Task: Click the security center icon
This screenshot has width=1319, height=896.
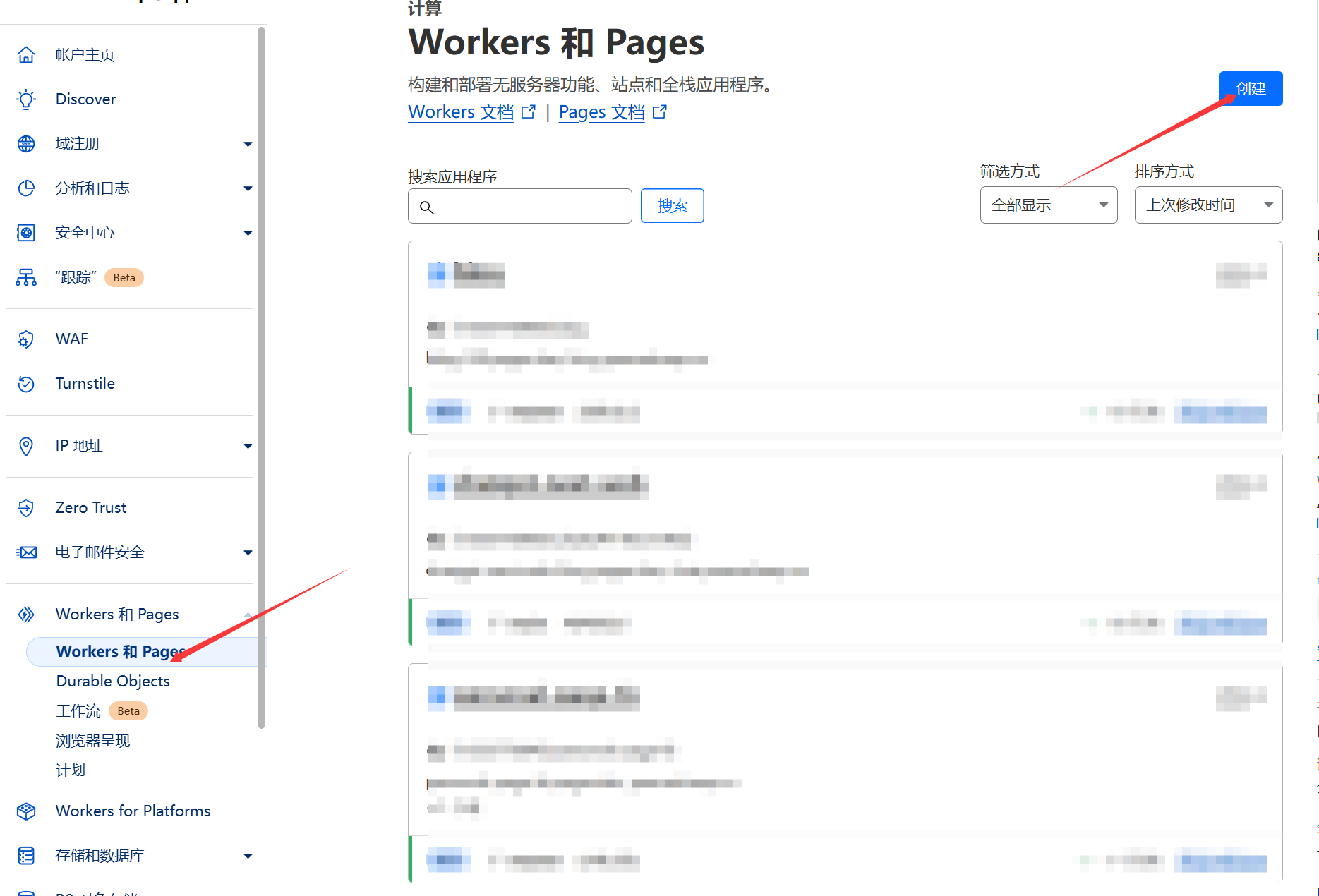Action: coord(26,233)
